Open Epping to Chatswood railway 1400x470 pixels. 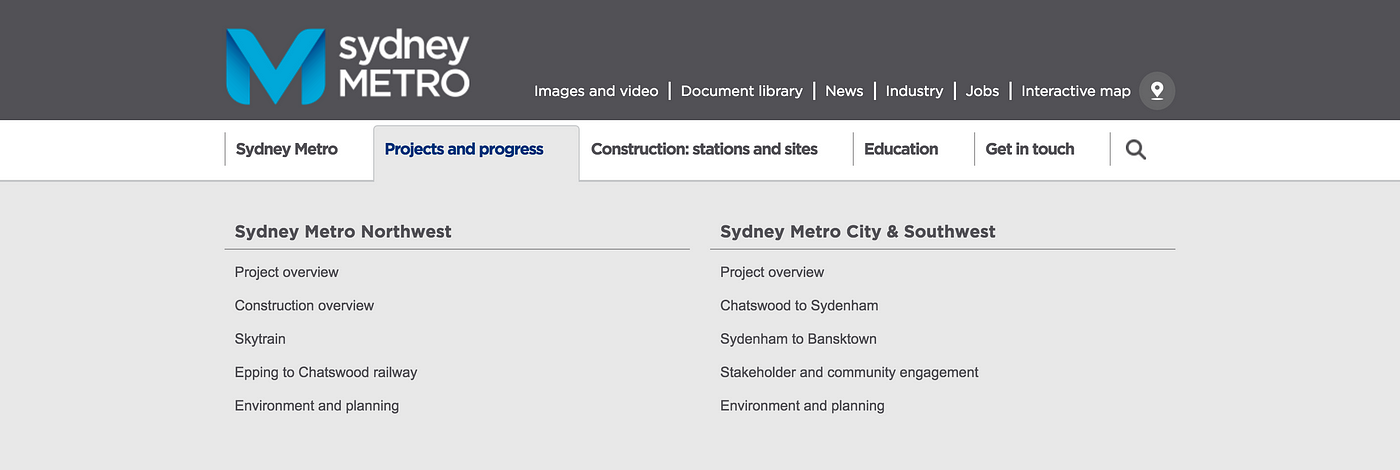[326, 372]
